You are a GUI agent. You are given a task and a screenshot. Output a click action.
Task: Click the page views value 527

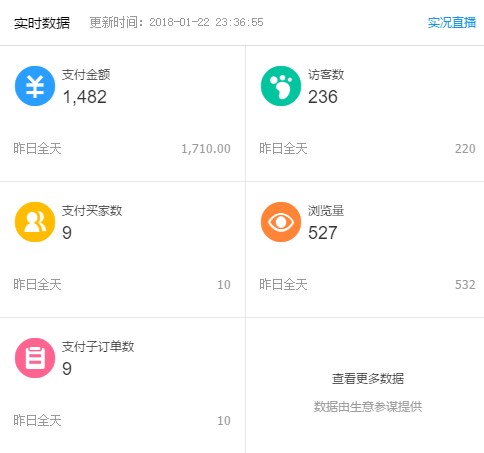pos(323,233)
